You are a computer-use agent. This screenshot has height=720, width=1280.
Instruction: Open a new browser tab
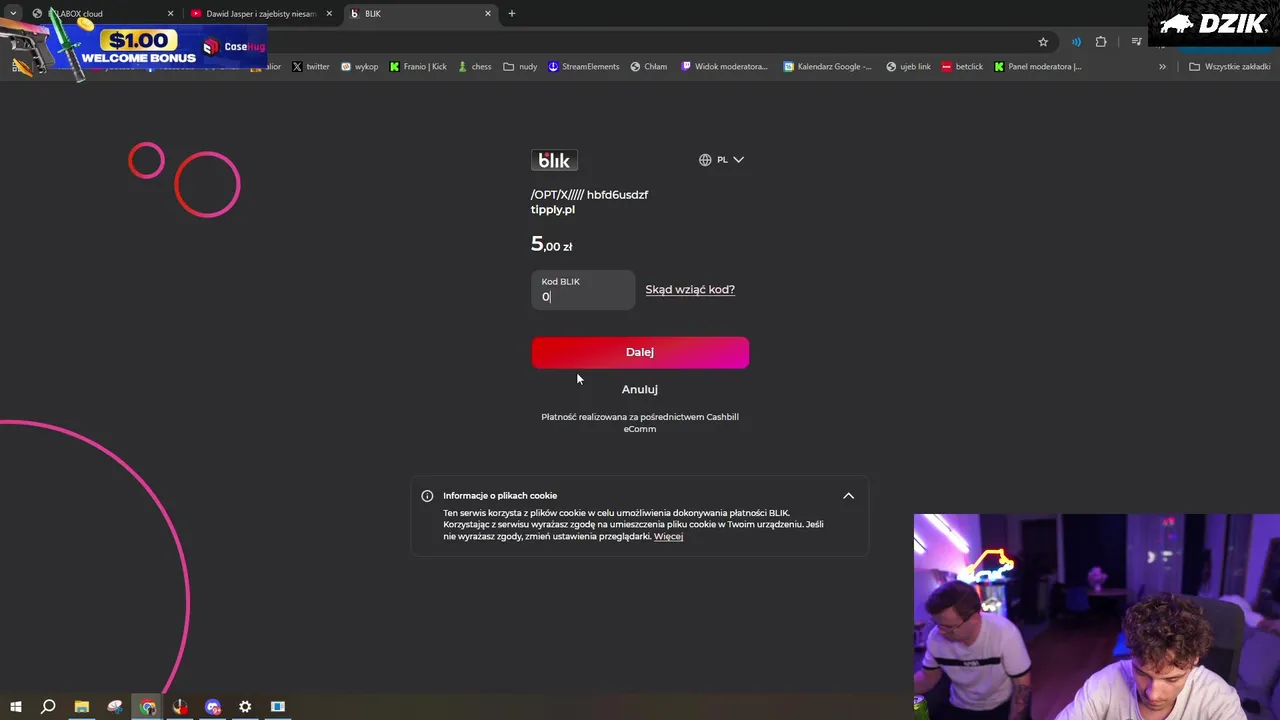512,14
